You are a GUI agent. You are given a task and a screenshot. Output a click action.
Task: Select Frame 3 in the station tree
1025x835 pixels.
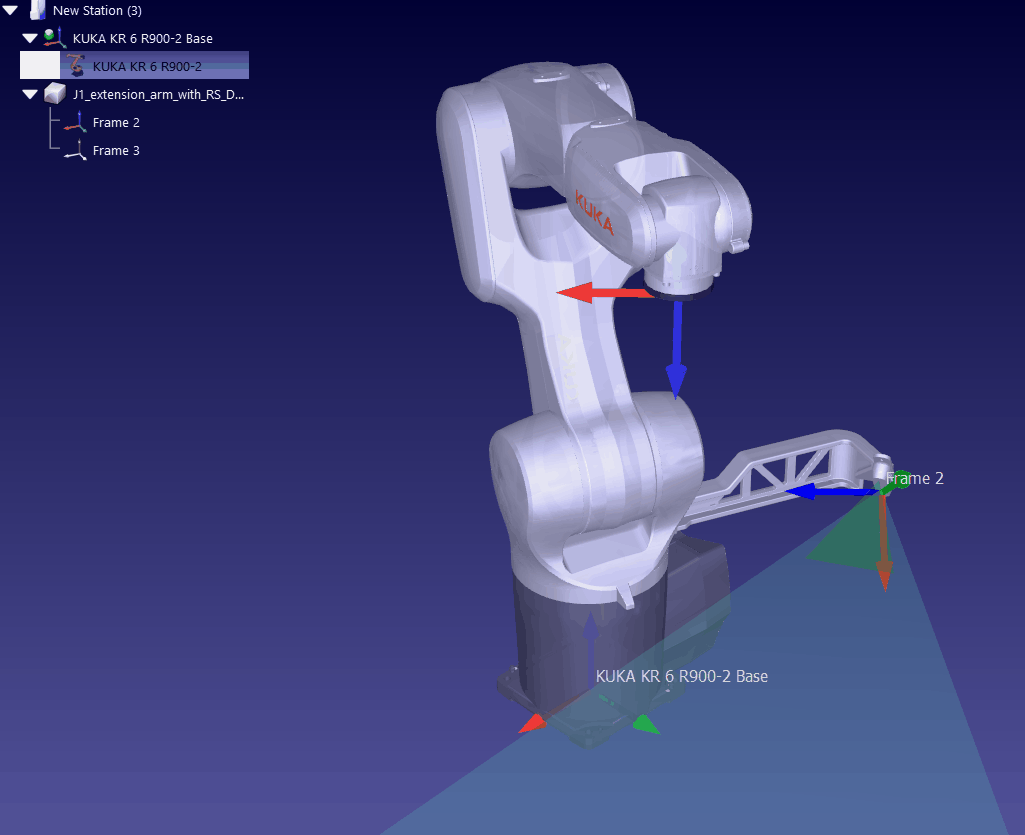tap(116, 151)
